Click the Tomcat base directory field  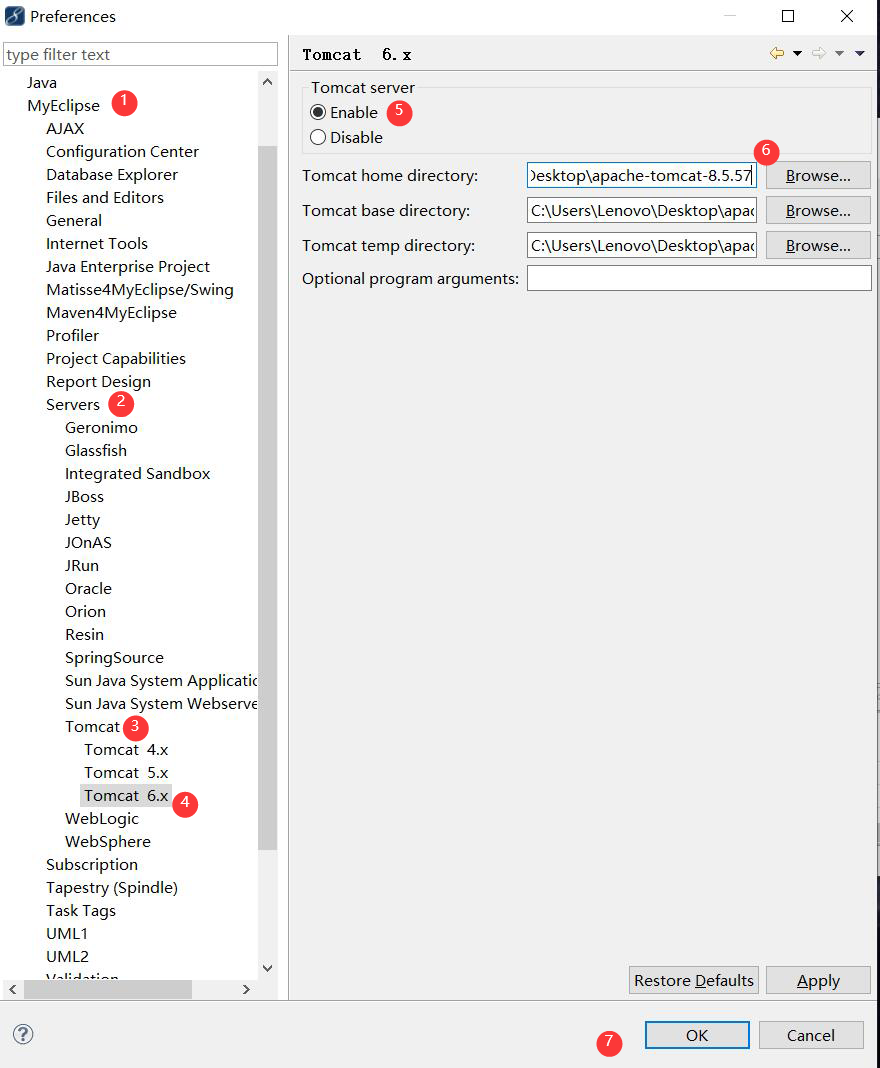642,210
